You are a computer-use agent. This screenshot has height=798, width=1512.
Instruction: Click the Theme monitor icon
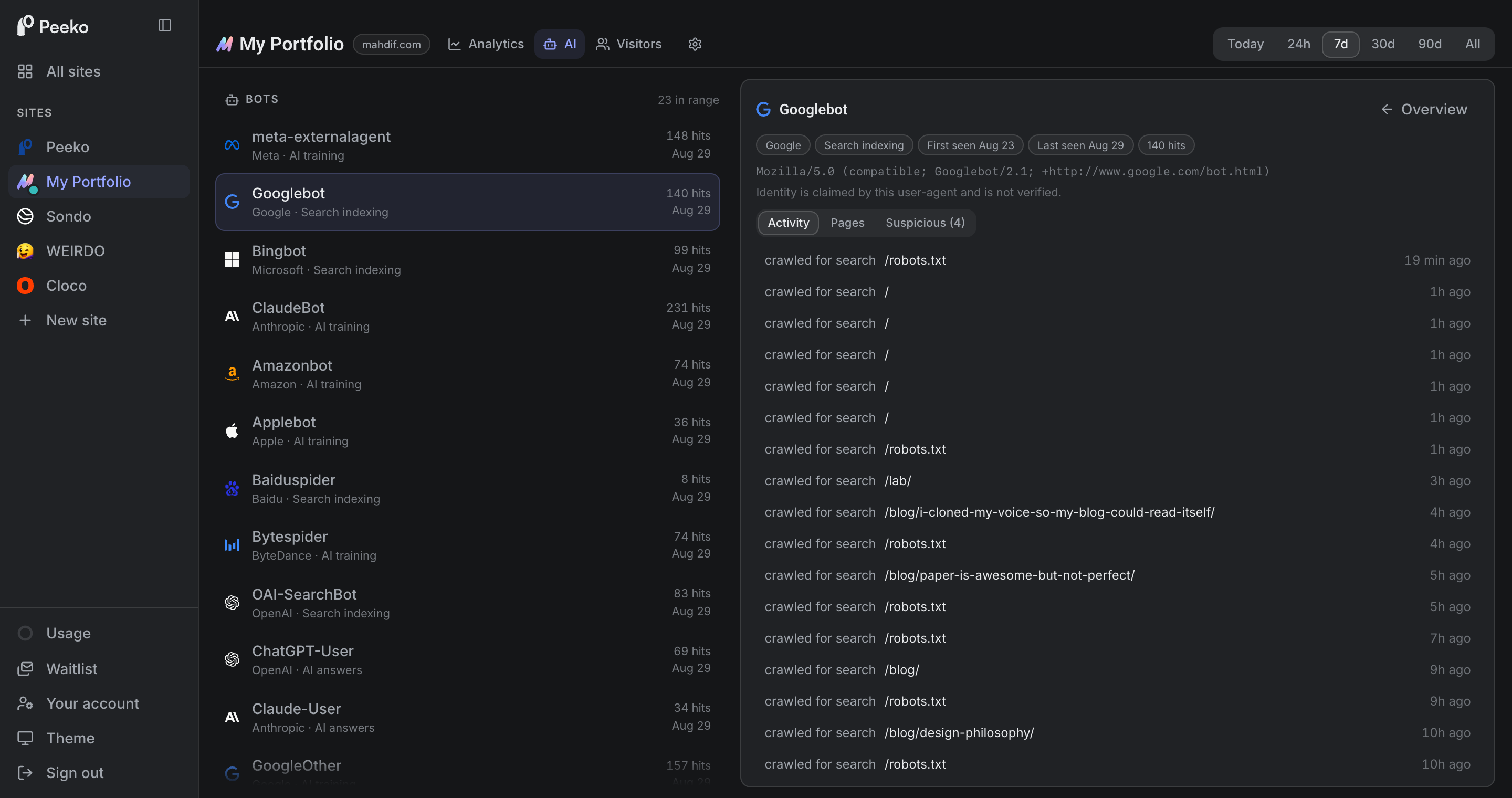tap(25, 738)
